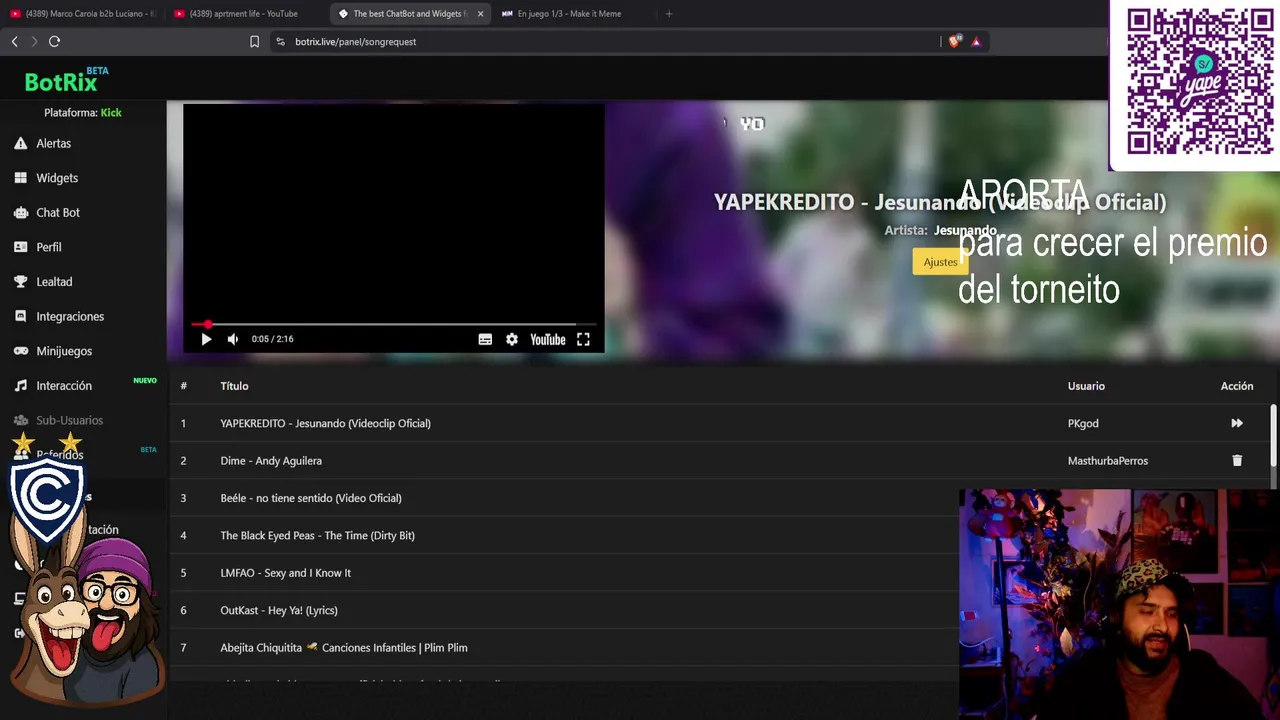1280x720 pixels.
Task: Click the Integraciones icon in sidebar
Action: [20, 316]
